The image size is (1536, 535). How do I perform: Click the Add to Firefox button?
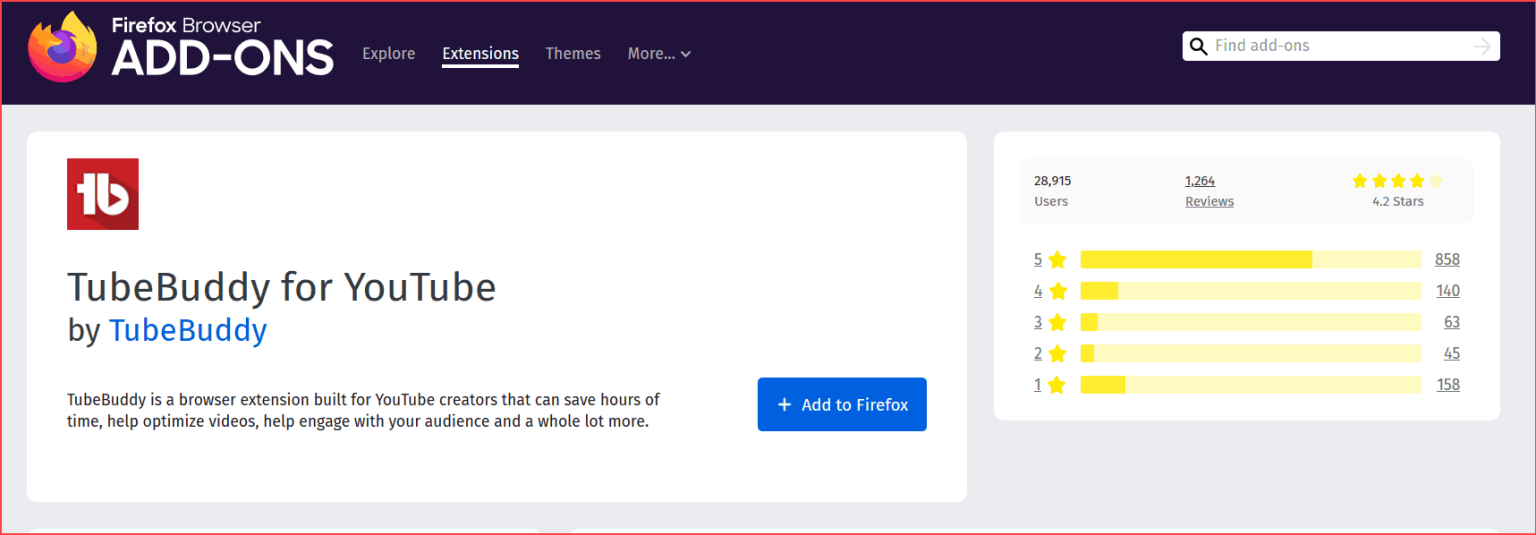[x=842, y=404]
